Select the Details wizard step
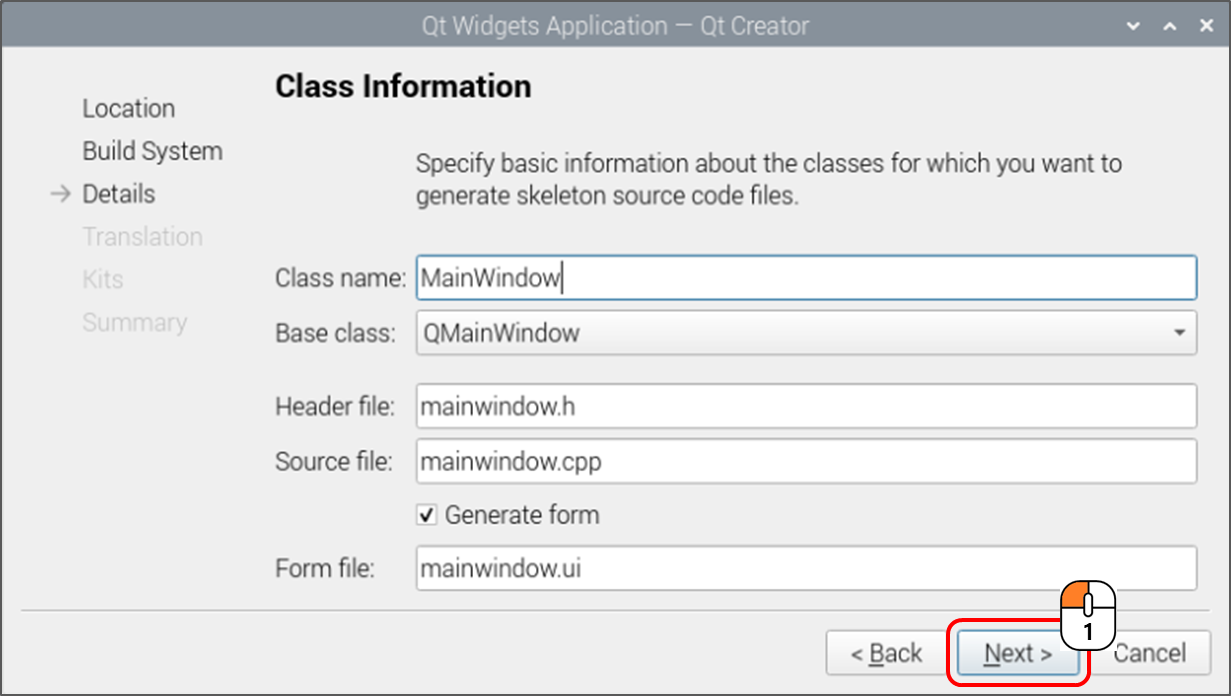This screenshot has width=1231, height=696. (x=118, y=194)
